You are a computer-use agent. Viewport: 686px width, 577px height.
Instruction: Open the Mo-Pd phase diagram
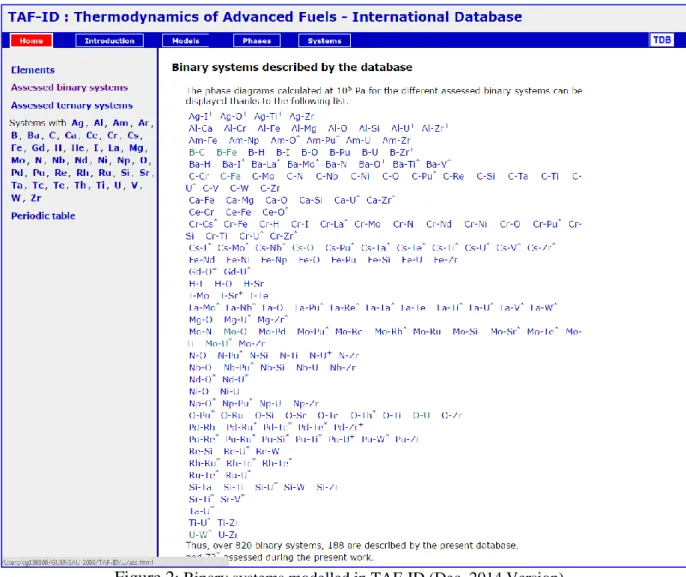pyautogui.click(x=272, y=332)
